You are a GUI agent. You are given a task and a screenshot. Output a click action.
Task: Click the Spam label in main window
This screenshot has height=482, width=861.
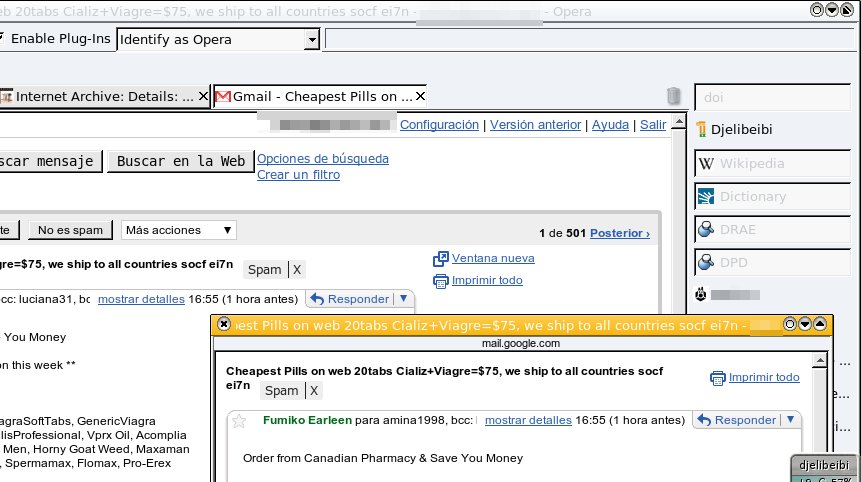264,270
